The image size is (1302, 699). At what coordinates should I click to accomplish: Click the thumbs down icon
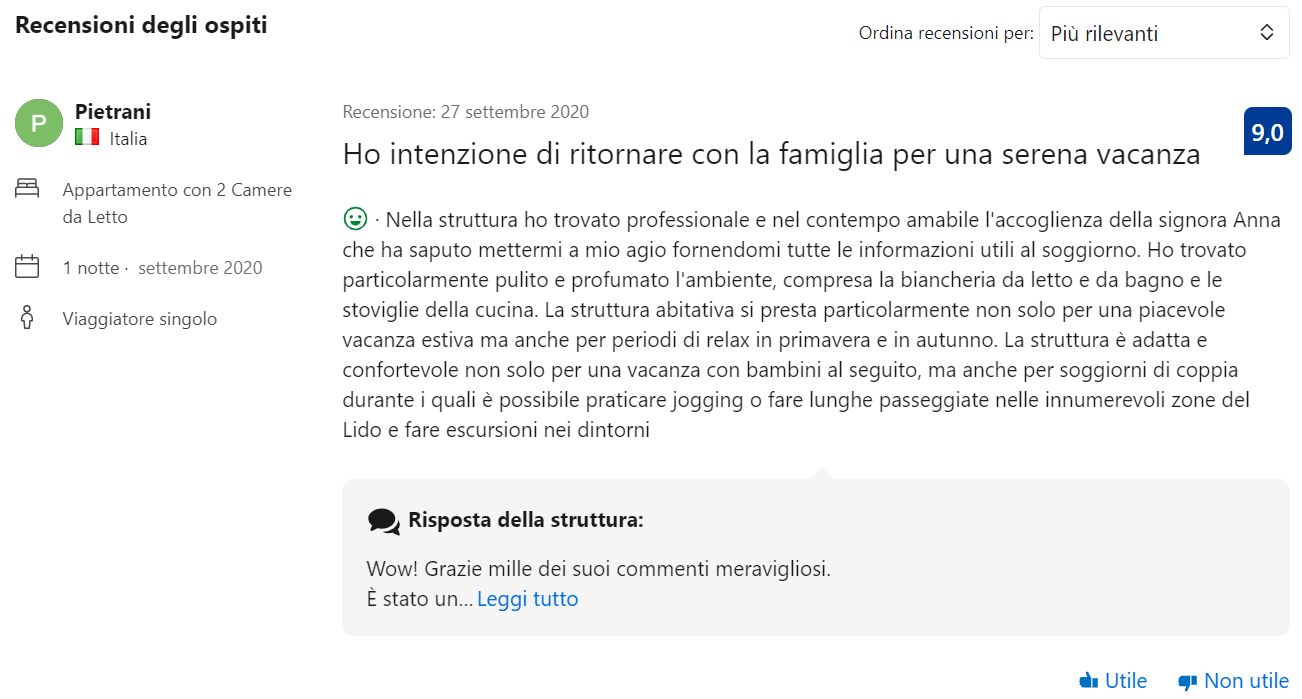pyautogui.click(x=1188, y=682)
